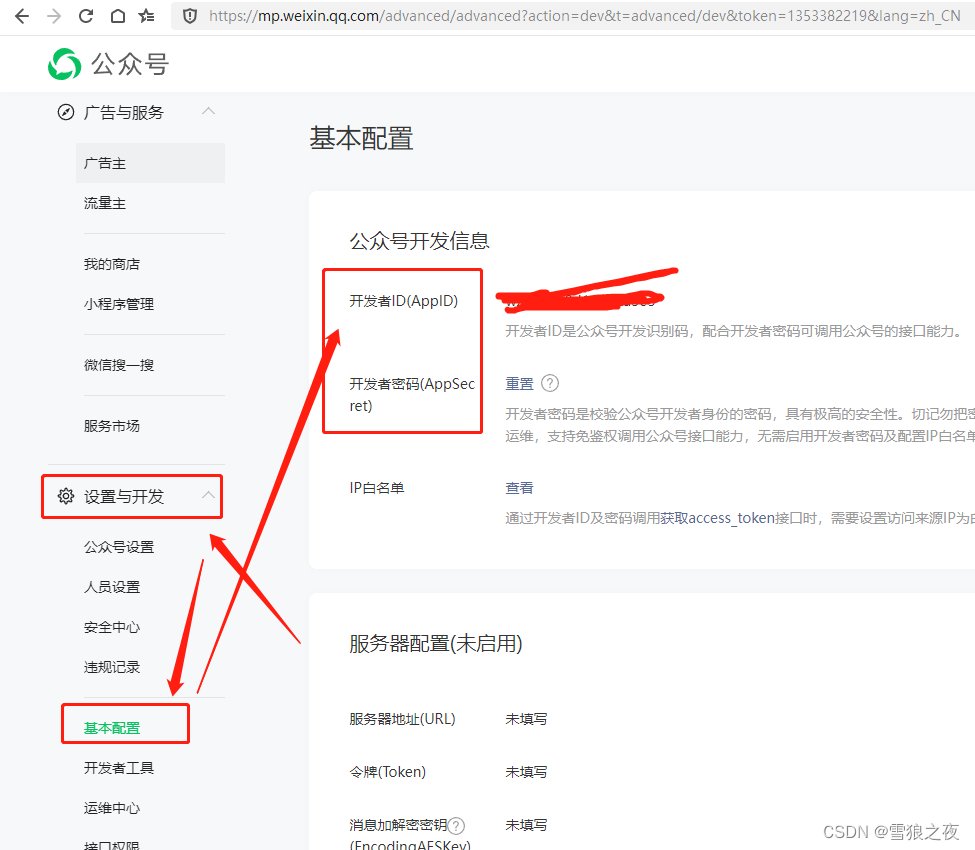Open 小程序管理 in the sidebar
This screenshot has width=975, height=850.
(x=119, y=304)
